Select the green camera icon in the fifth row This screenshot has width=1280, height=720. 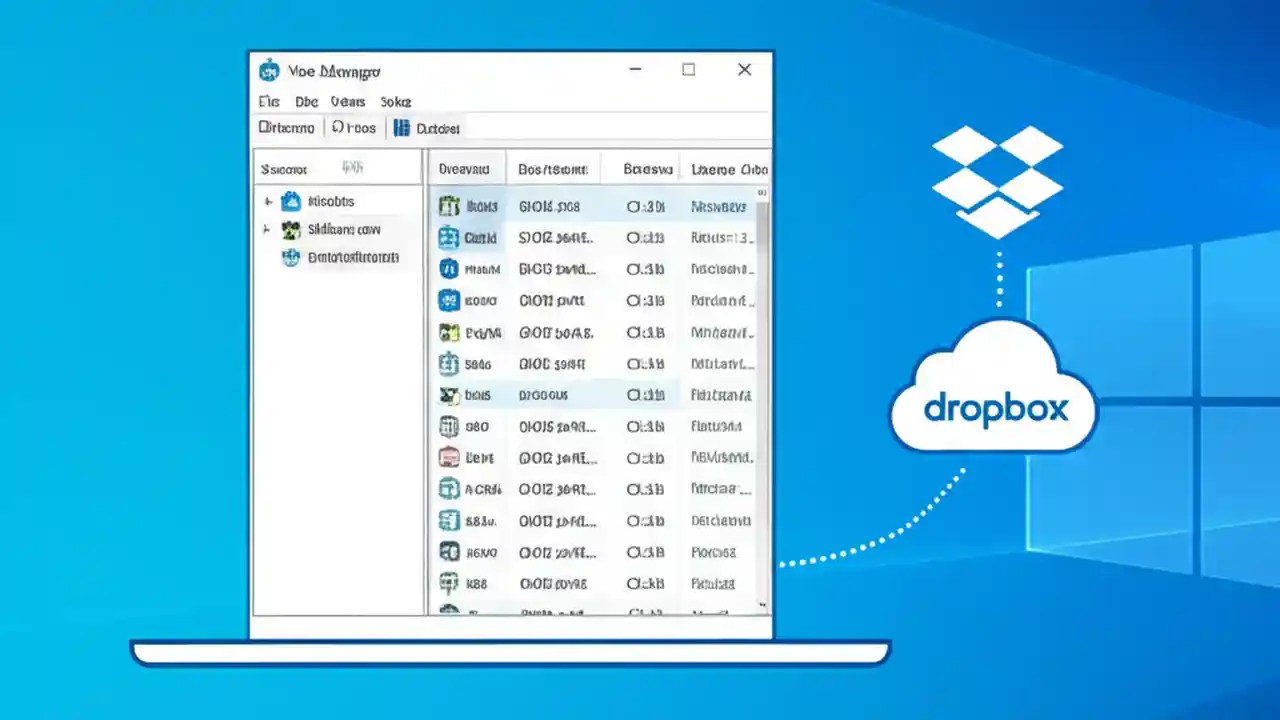450,332
